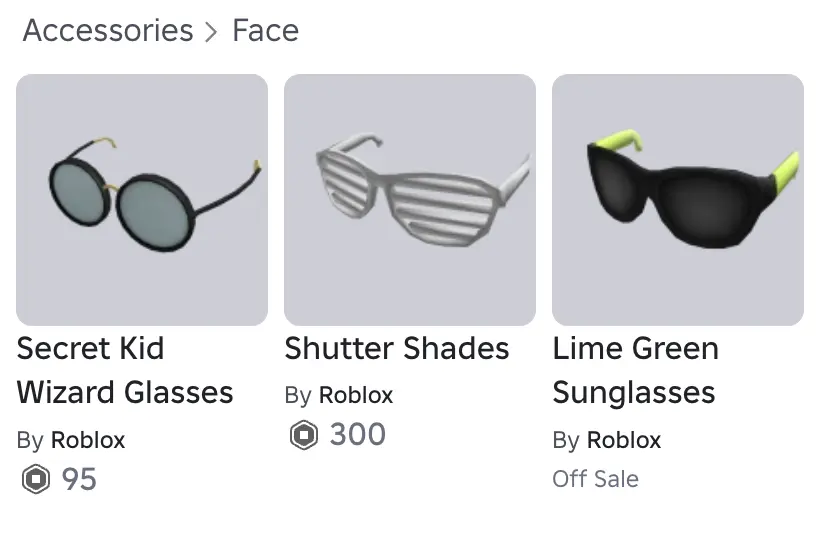Open the Secret Kid Wizard Glasses thumbnail
This screenshot has height=538, width=836.
[142, 200]
